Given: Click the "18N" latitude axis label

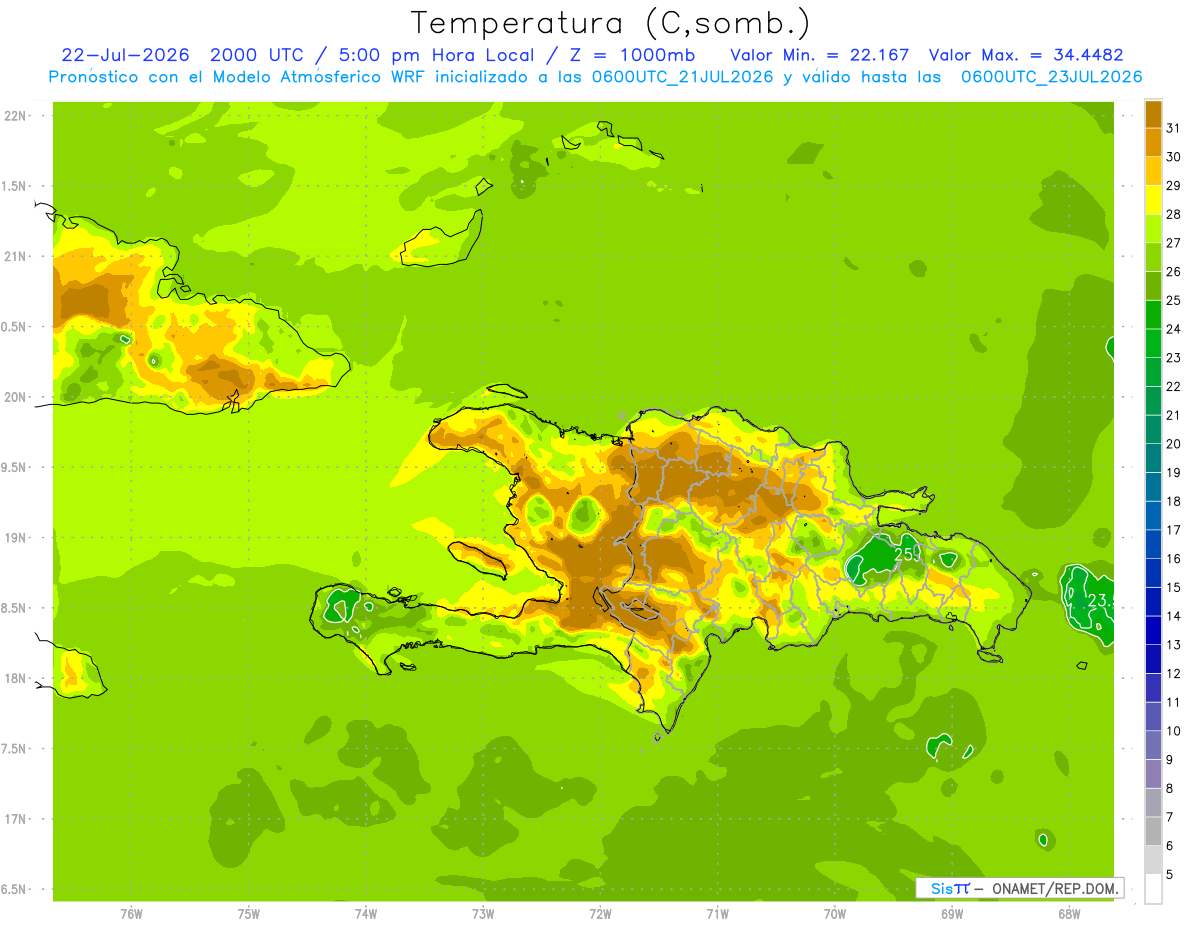Looking at the screenshot, I should (17, 678).
